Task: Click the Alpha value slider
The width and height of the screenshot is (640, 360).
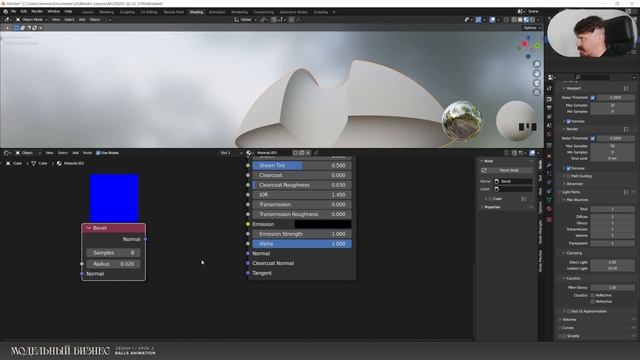Action: coord(302,244)
